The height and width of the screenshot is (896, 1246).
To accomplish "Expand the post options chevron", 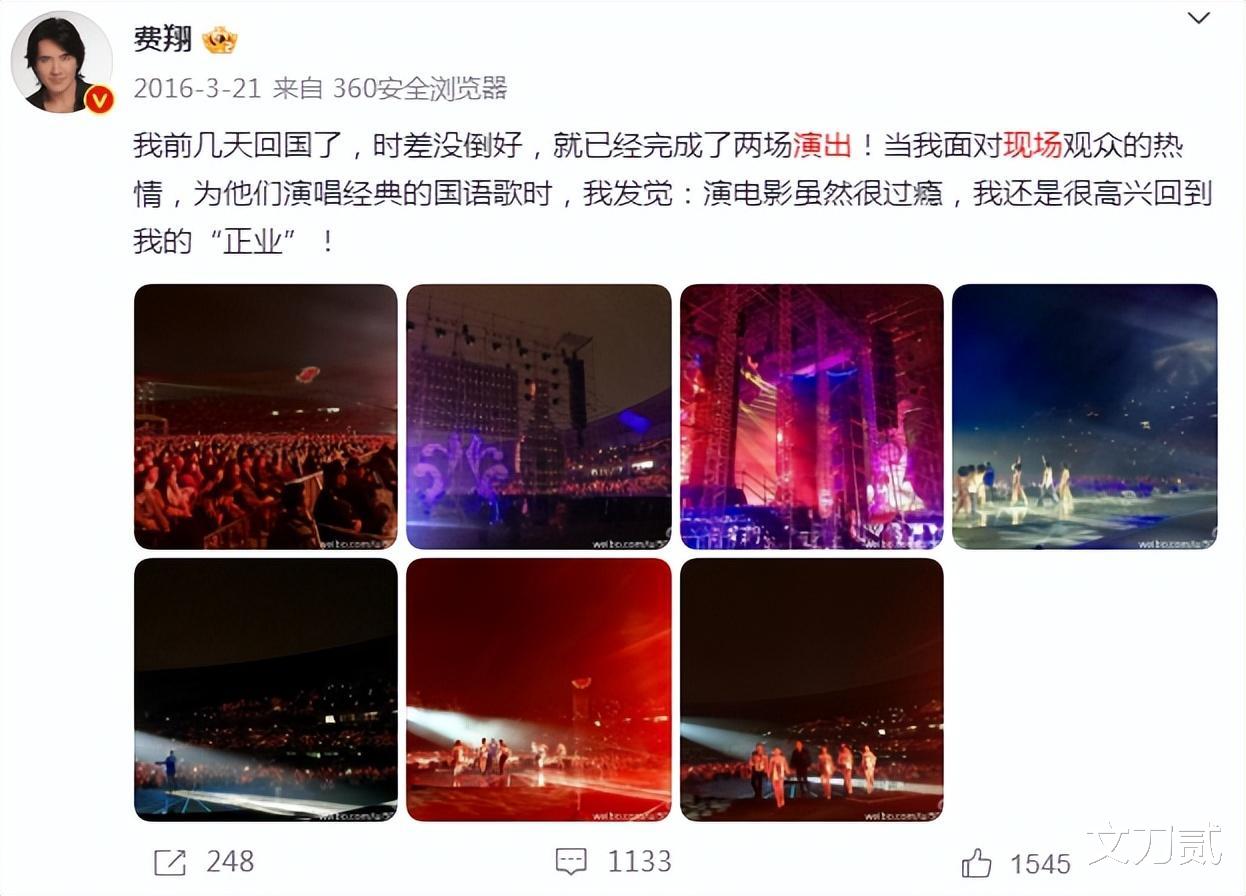I will [x=1198, y=18].
